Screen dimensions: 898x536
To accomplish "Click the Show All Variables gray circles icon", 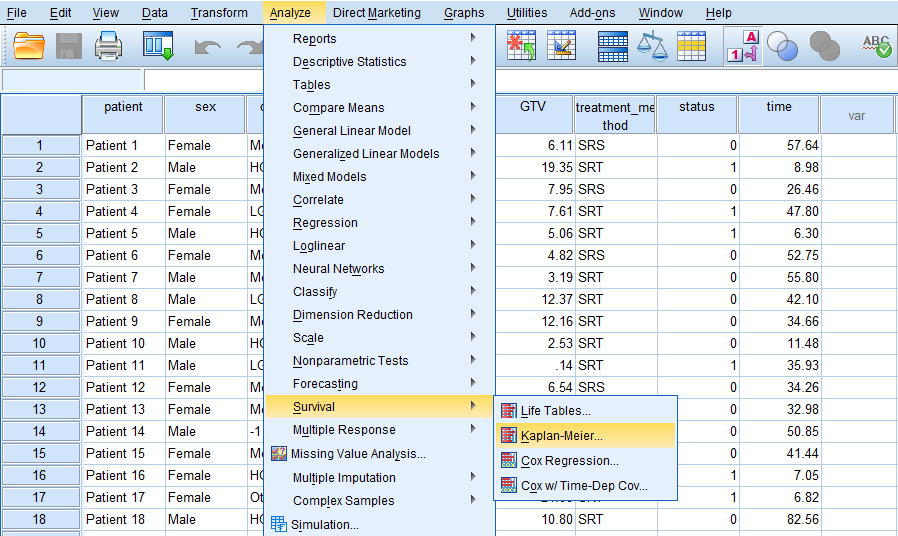I will pos(825,46).
